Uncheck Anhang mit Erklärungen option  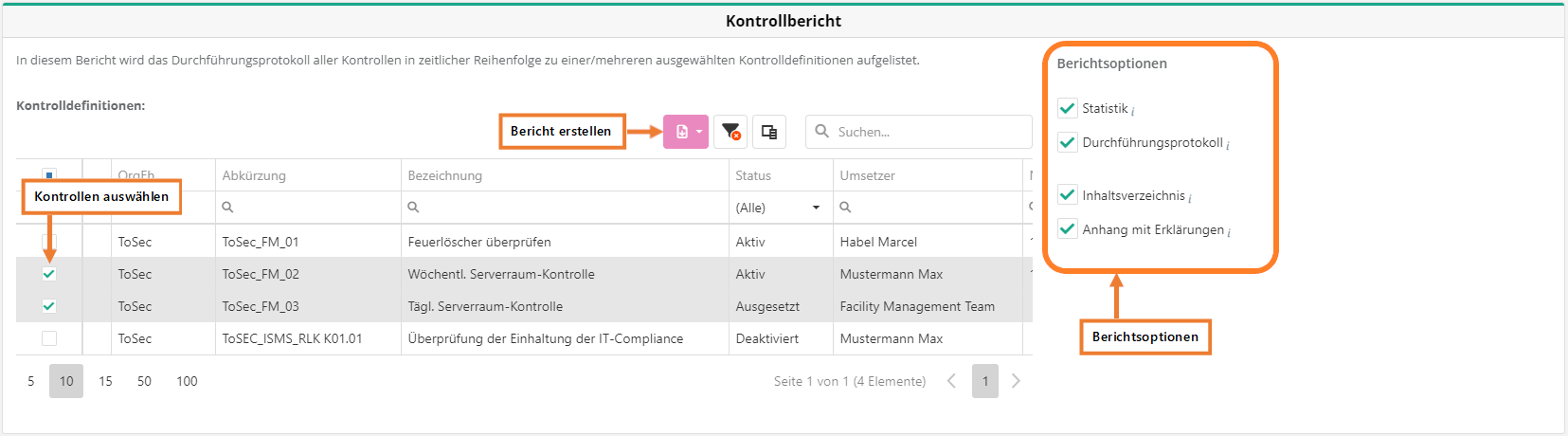pyautogui.click(x=1068, y=229)
